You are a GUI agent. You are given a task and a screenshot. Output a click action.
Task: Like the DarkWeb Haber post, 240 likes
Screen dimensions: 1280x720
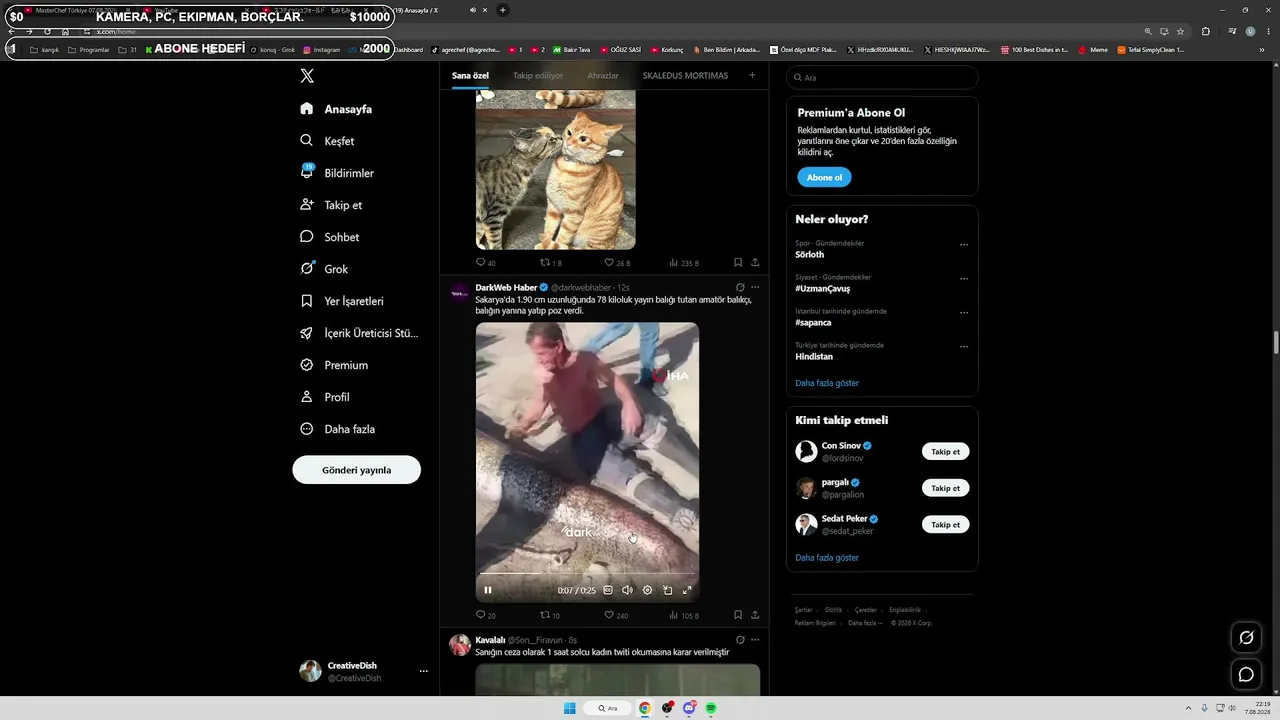click(x=616, y=615)
